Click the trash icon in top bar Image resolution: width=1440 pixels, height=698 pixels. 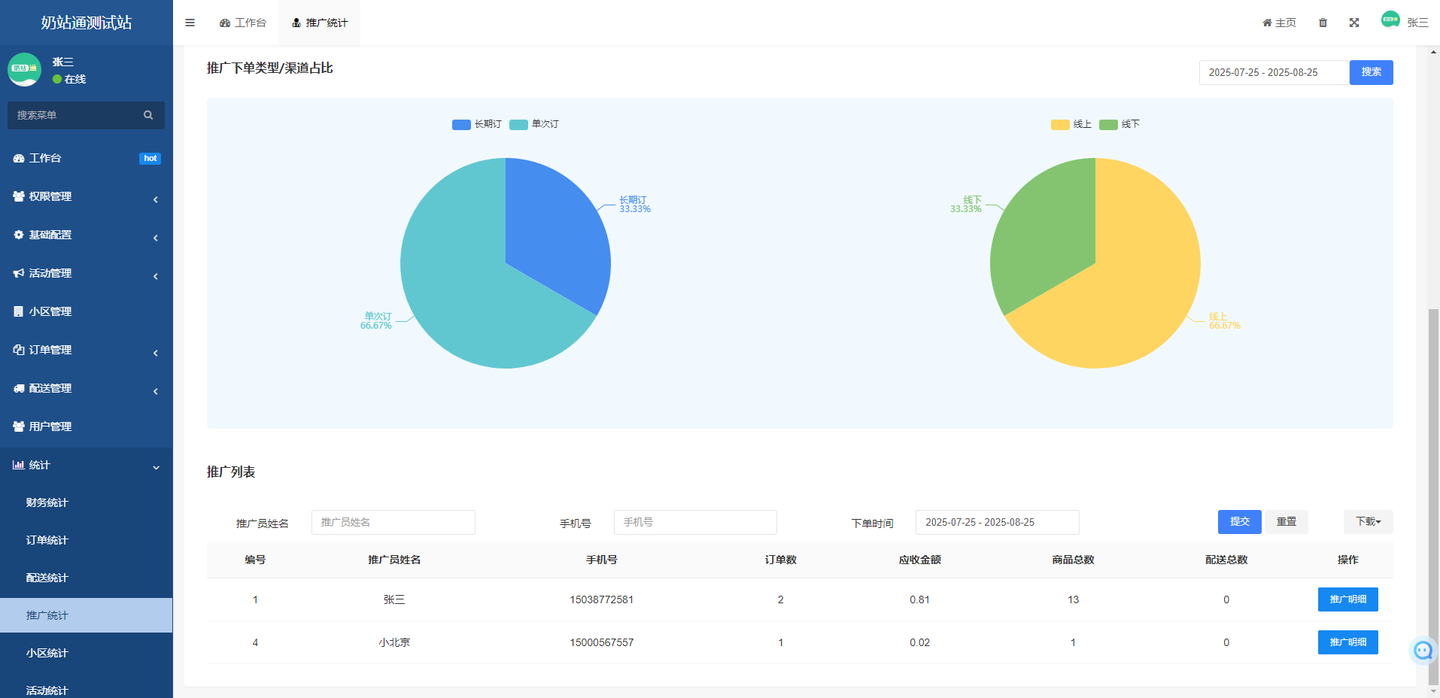1323,22
